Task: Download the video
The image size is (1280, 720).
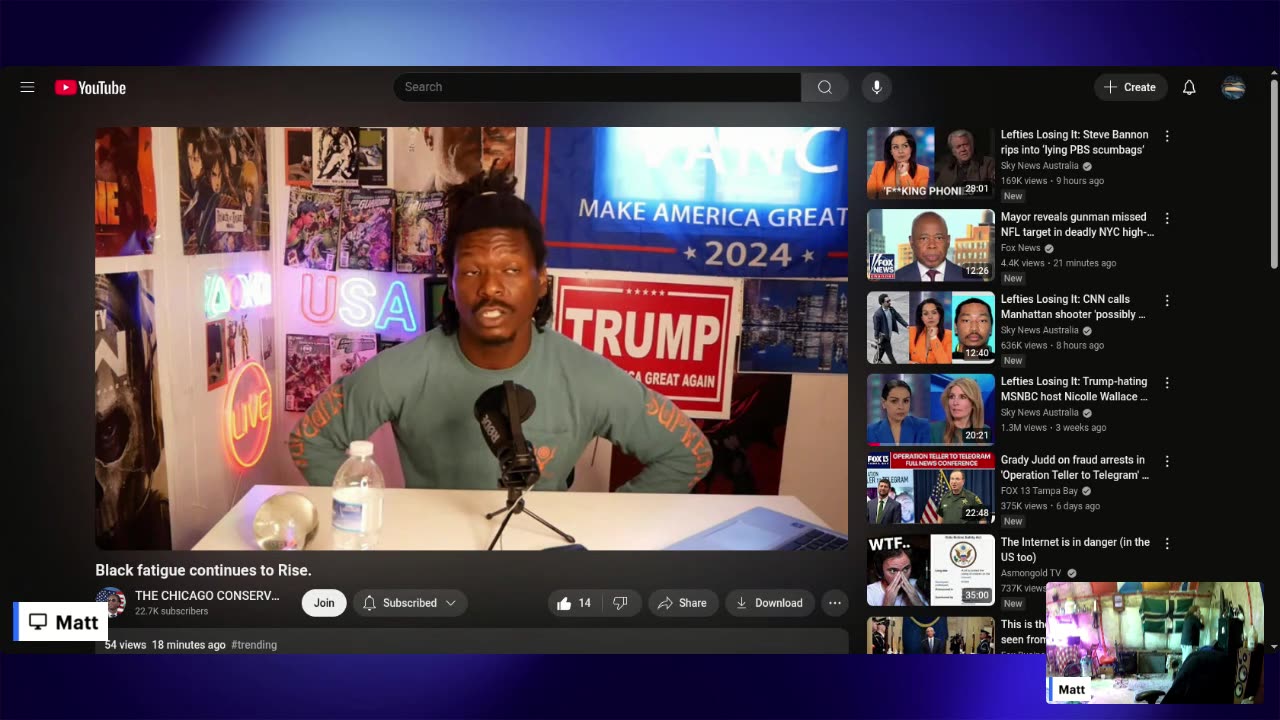Action: (x=769, y=603)
